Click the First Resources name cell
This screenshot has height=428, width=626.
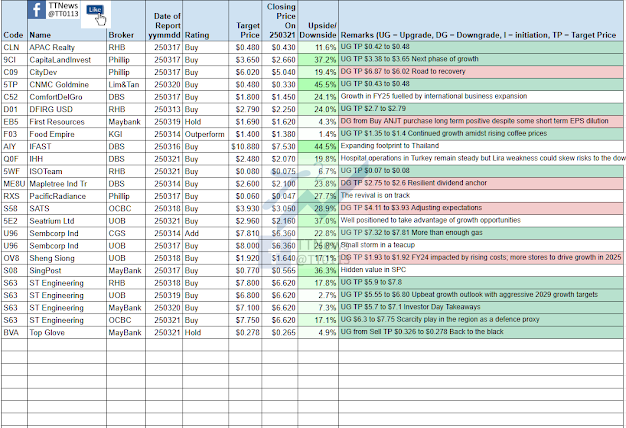67,122
